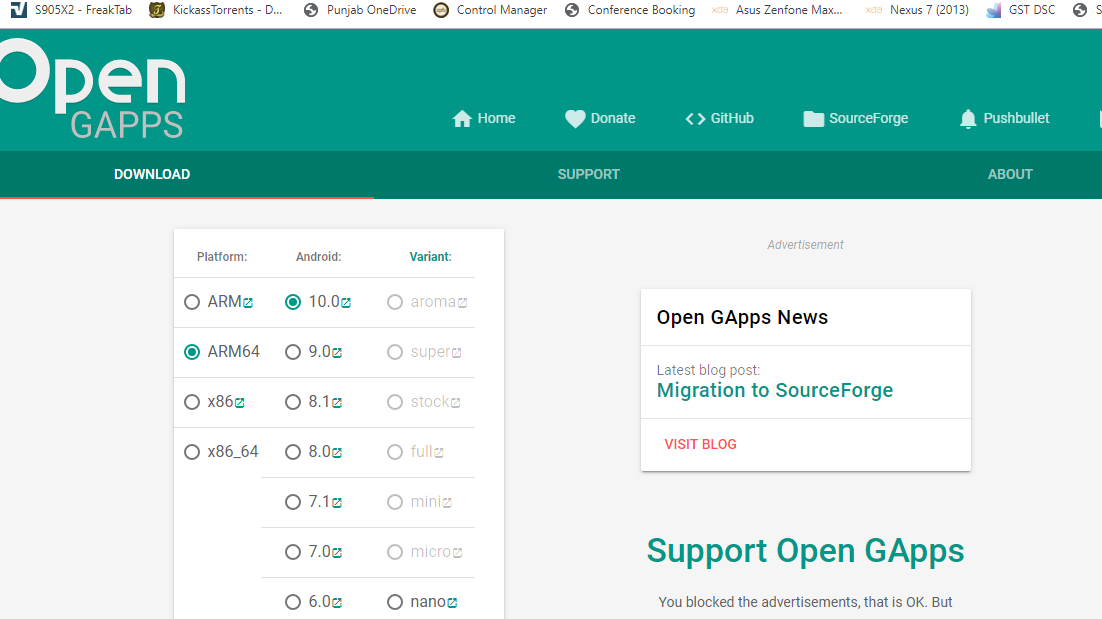This screenshot has width=1102, height=619.
Task: Select Android 8.1 radio button
Action: (293, 402)
